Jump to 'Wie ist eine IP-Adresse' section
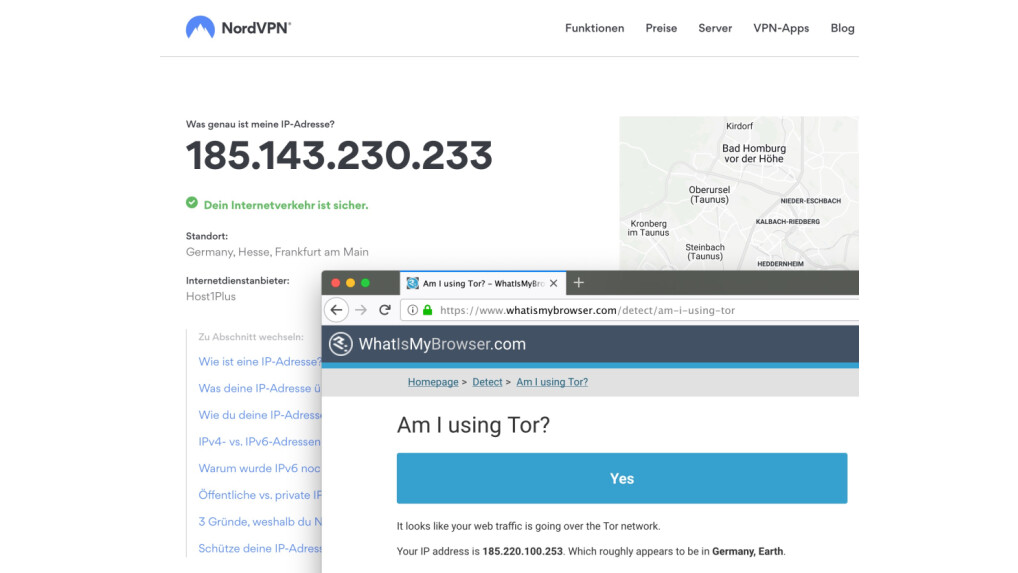The height and width of the screenshot is (573, 1018). tap(260, 361)
